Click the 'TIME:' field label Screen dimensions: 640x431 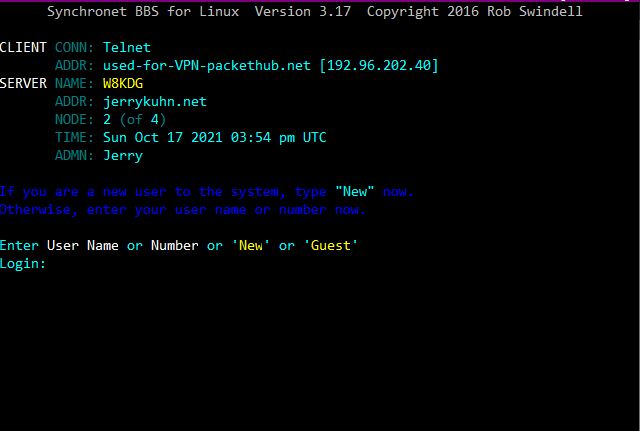coord(74,137)
